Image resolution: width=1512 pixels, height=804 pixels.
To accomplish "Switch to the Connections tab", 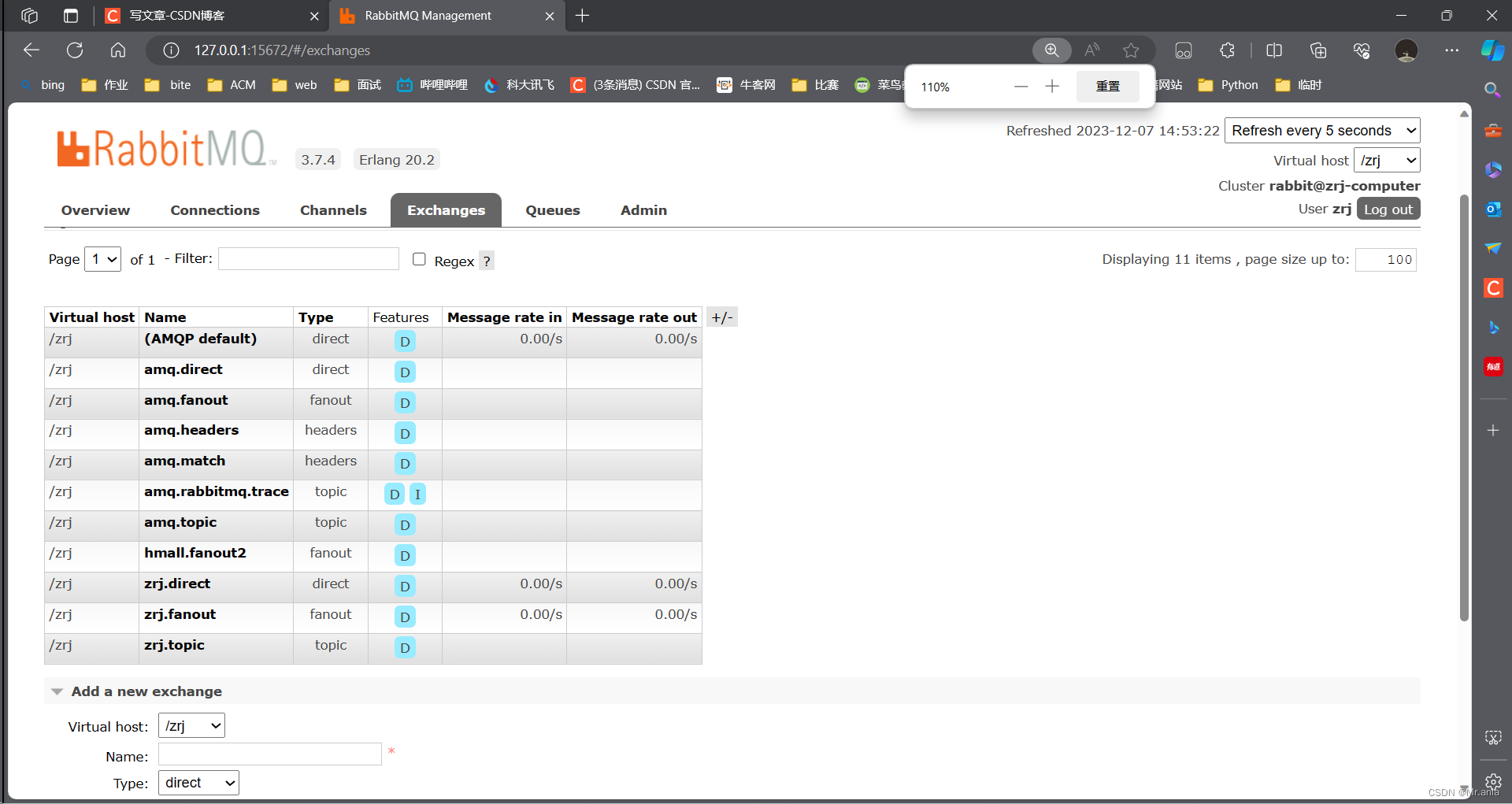I will point(215,210).
